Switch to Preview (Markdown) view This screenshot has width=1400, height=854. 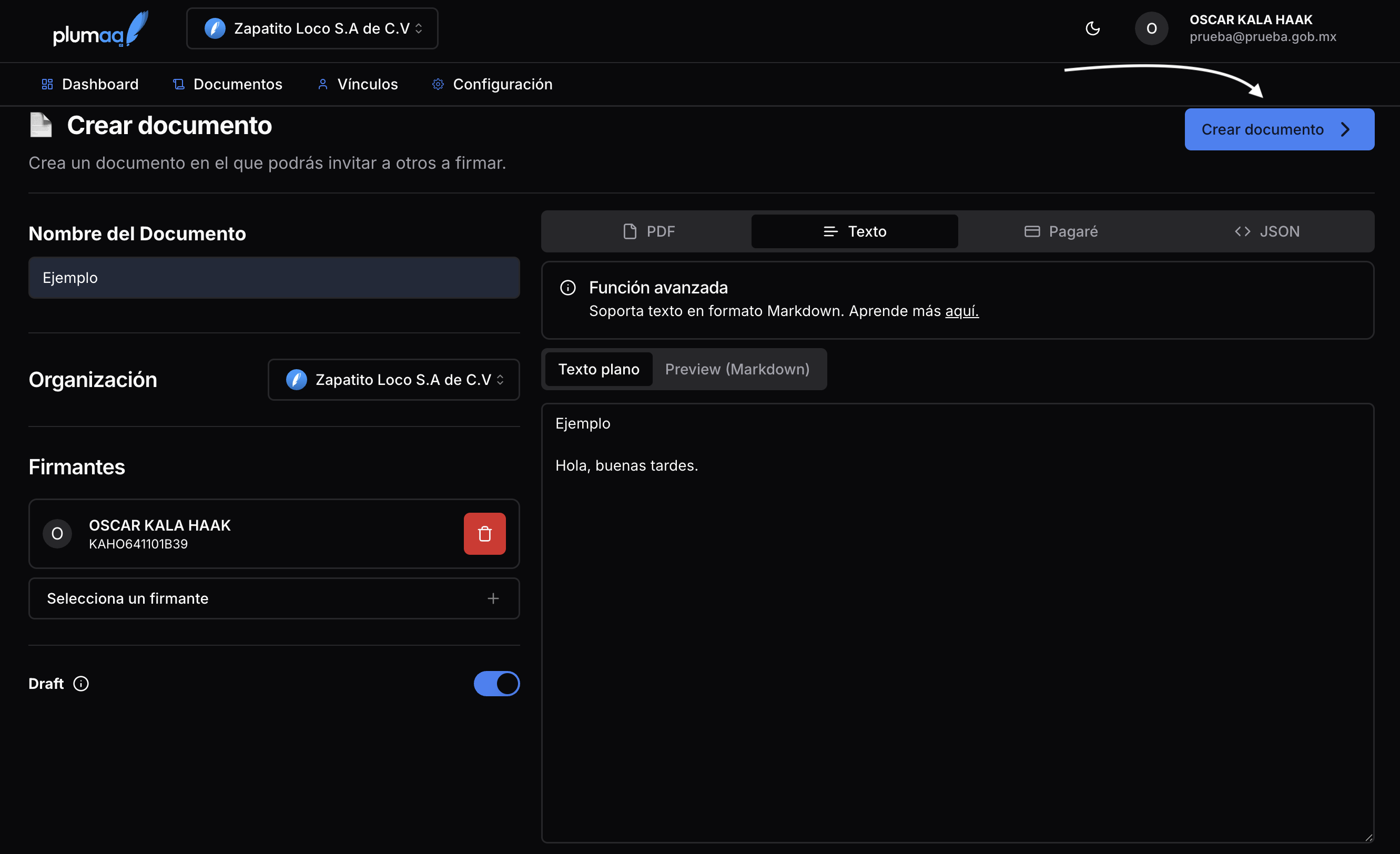(737, 369)
